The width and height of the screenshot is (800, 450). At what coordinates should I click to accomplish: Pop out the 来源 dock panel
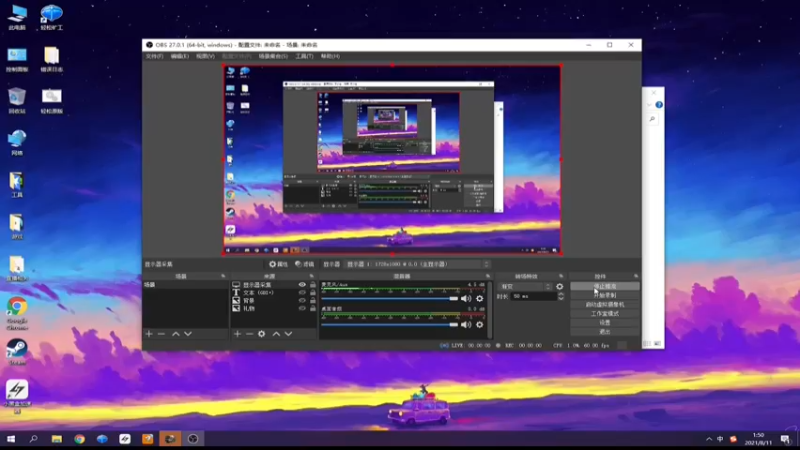point(311,276)
